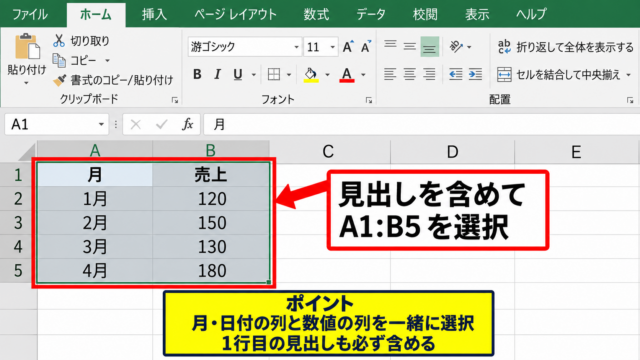This screenshot has height=360, width=640.
Task: Click the Cut (切り取り) scissors icon
Action: click(59, 41)
